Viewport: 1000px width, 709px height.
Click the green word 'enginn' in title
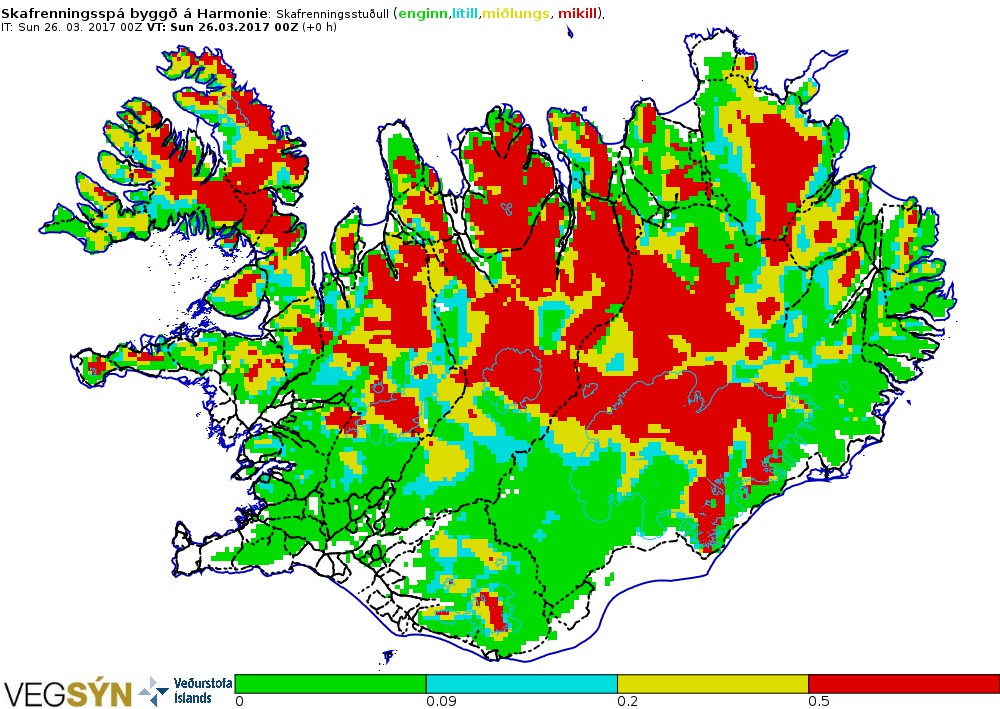(423, 14)
